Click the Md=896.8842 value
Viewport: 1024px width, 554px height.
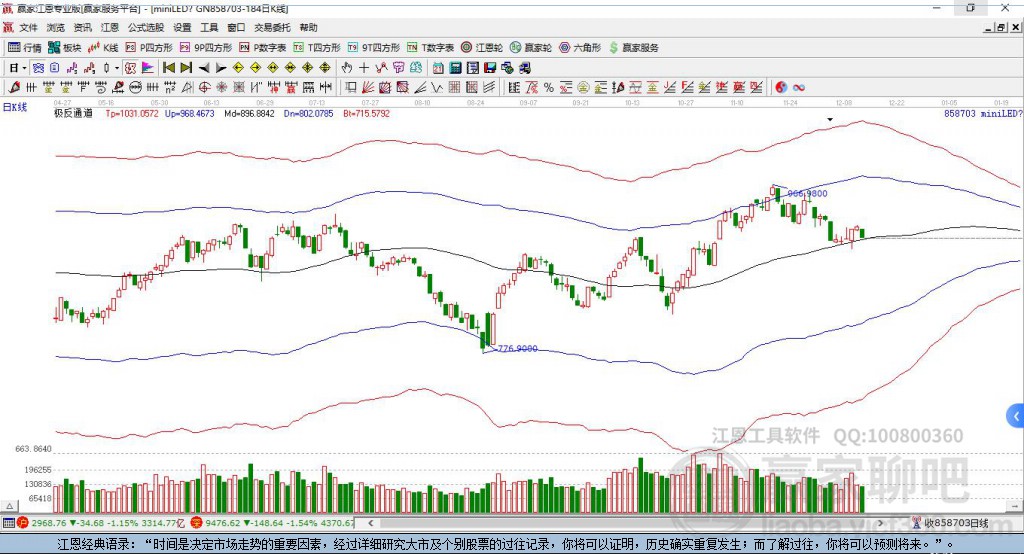coord(249,113)
